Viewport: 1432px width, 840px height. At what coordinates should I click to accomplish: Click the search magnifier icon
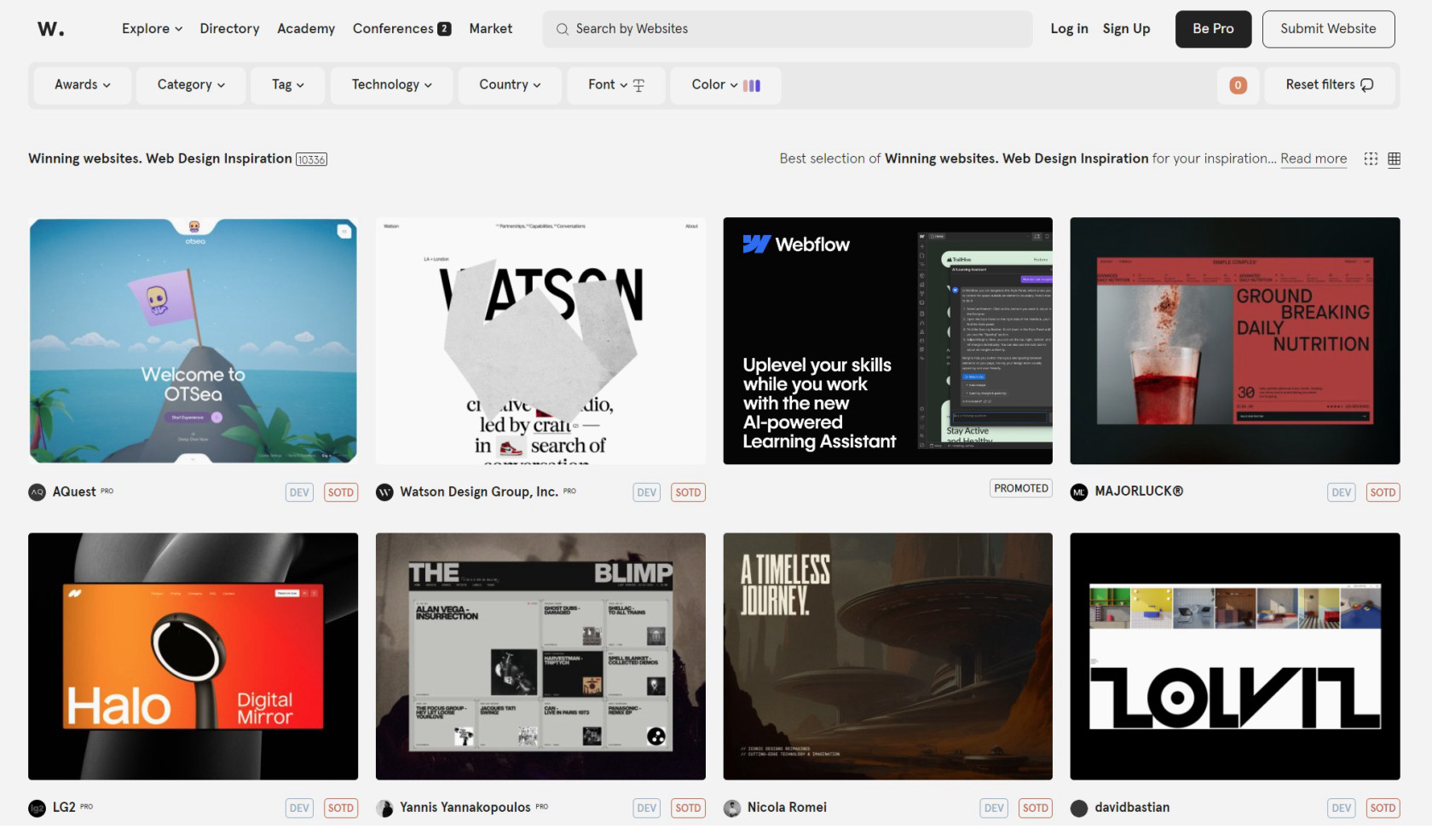pos(563,29)
